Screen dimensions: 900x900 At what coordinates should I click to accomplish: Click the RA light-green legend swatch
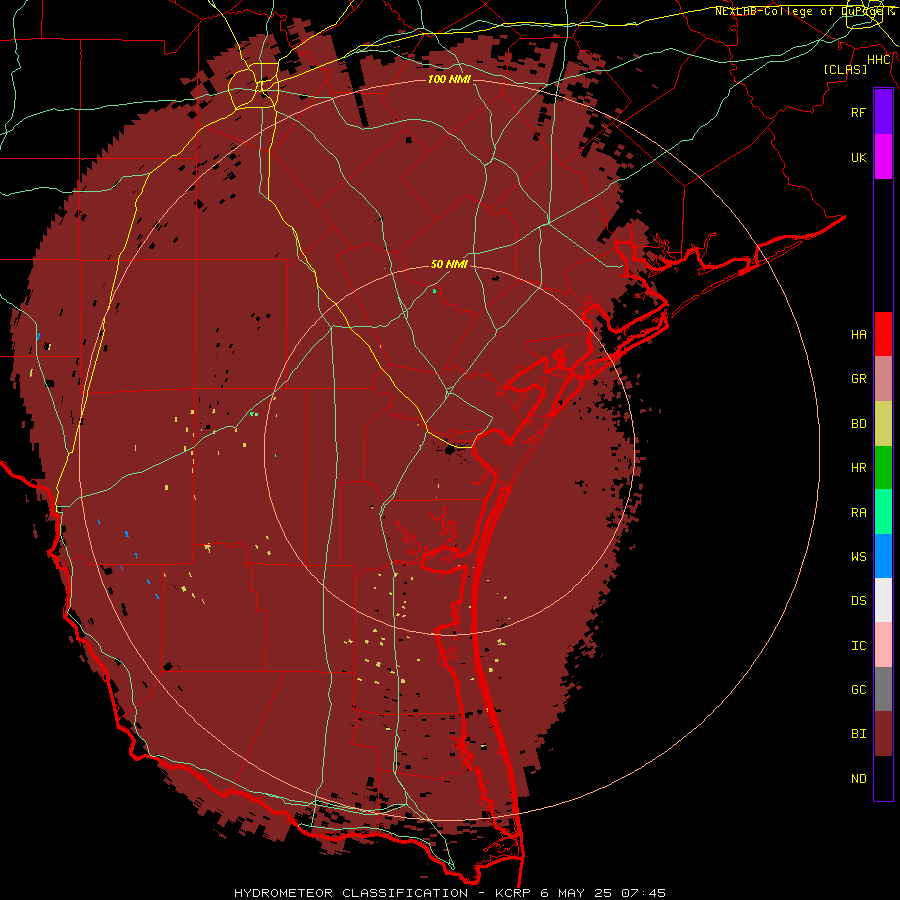point(883,512)
